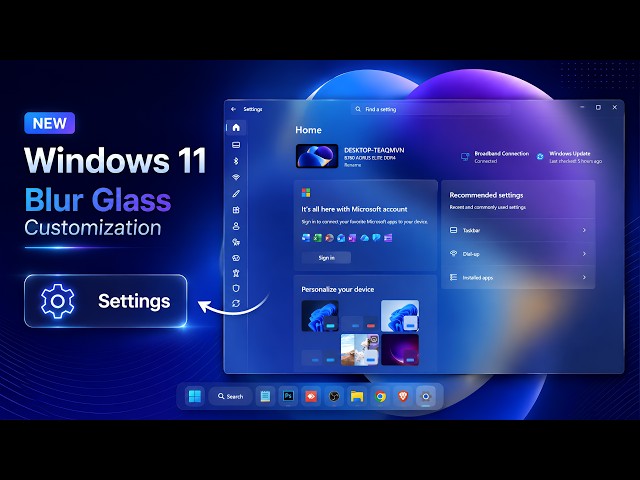This screenshot has width=640, height=480.
Task: Open the Dial-up recommended setting
Action: click(518, 253)
